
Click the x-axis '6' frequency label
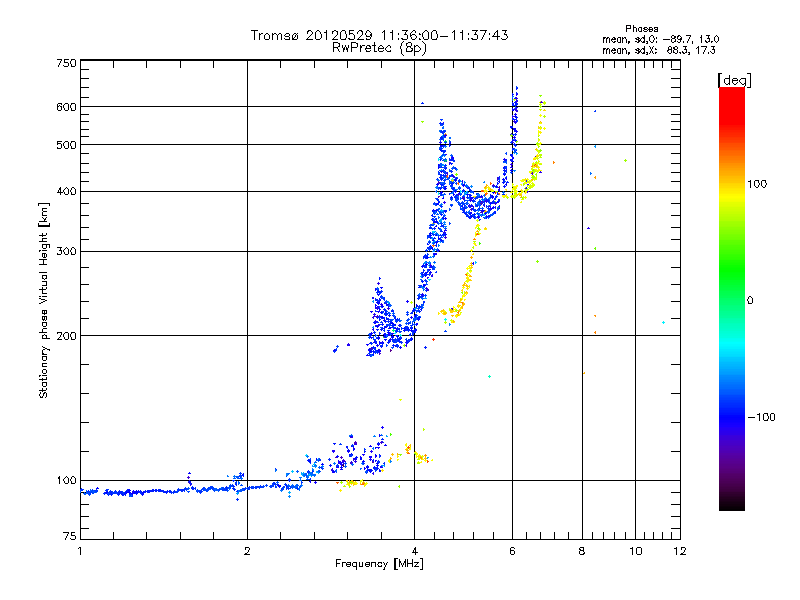pos(512,551)
